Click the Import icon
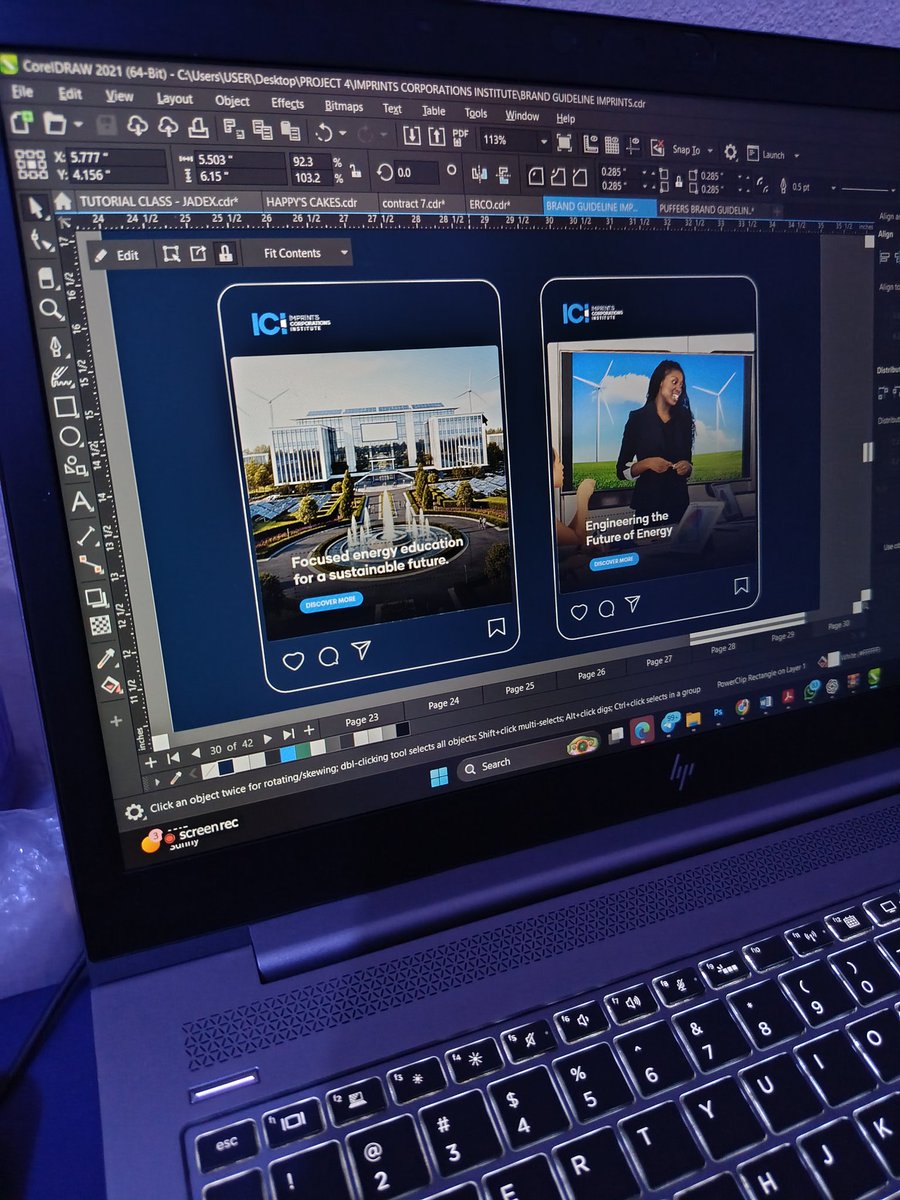The image size is (900, 1200). 411,135
